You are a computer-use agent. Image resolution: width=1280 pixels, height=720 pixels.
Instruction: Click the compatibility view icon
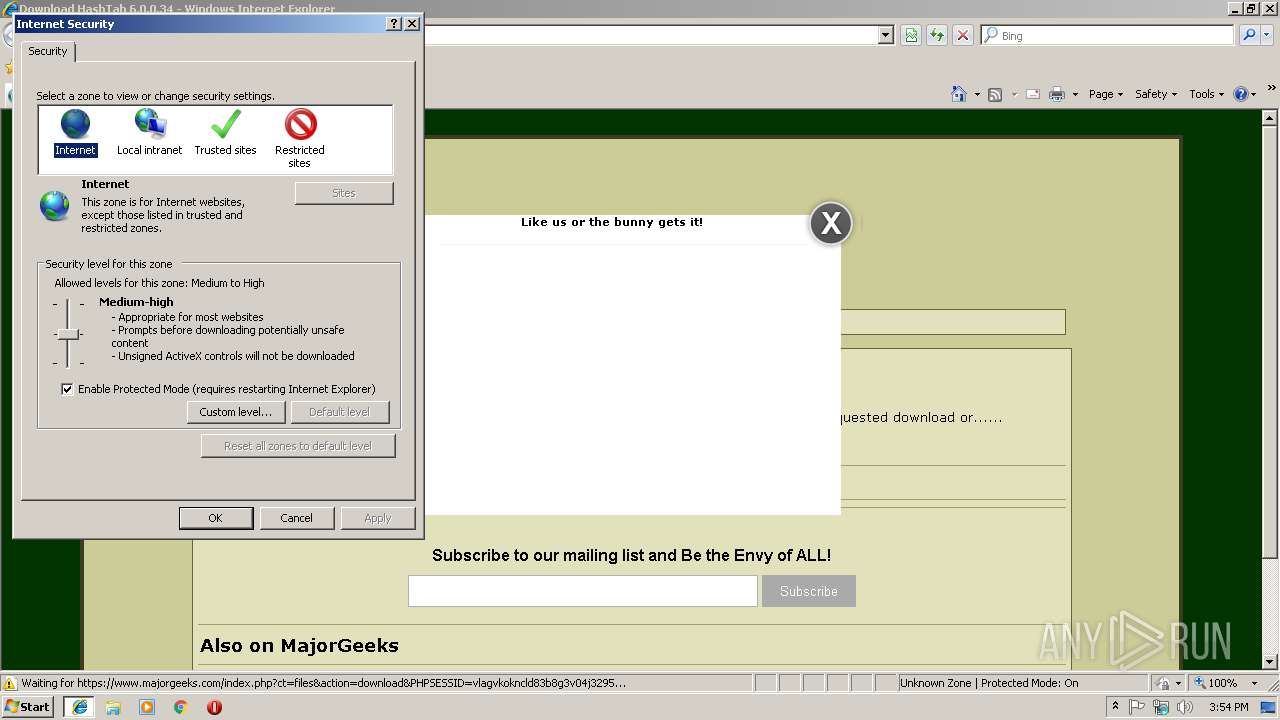(x=911, y=35)
